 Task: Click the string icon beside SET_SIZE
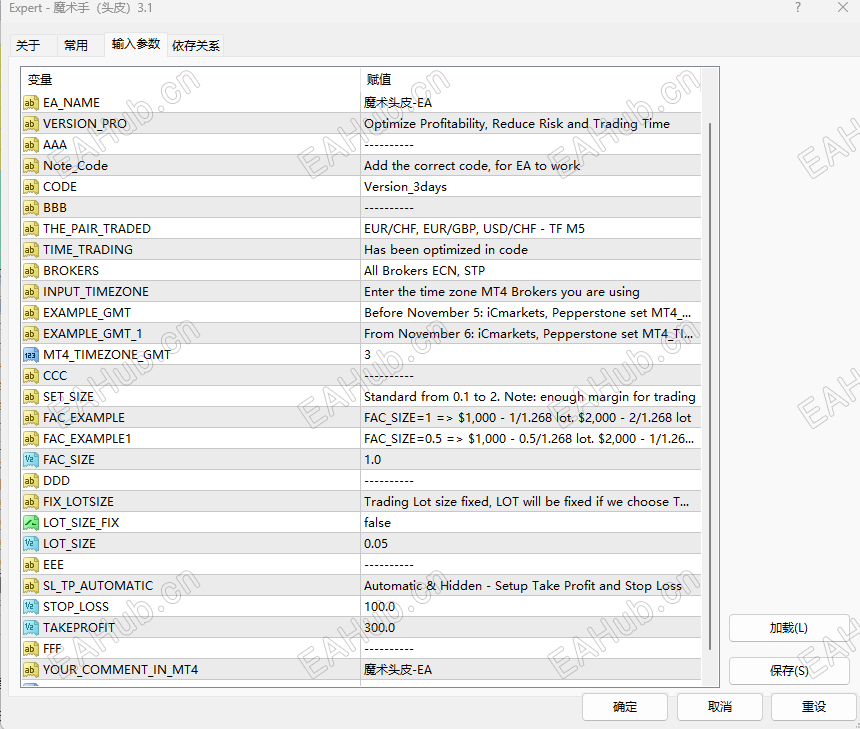point(31,397)
